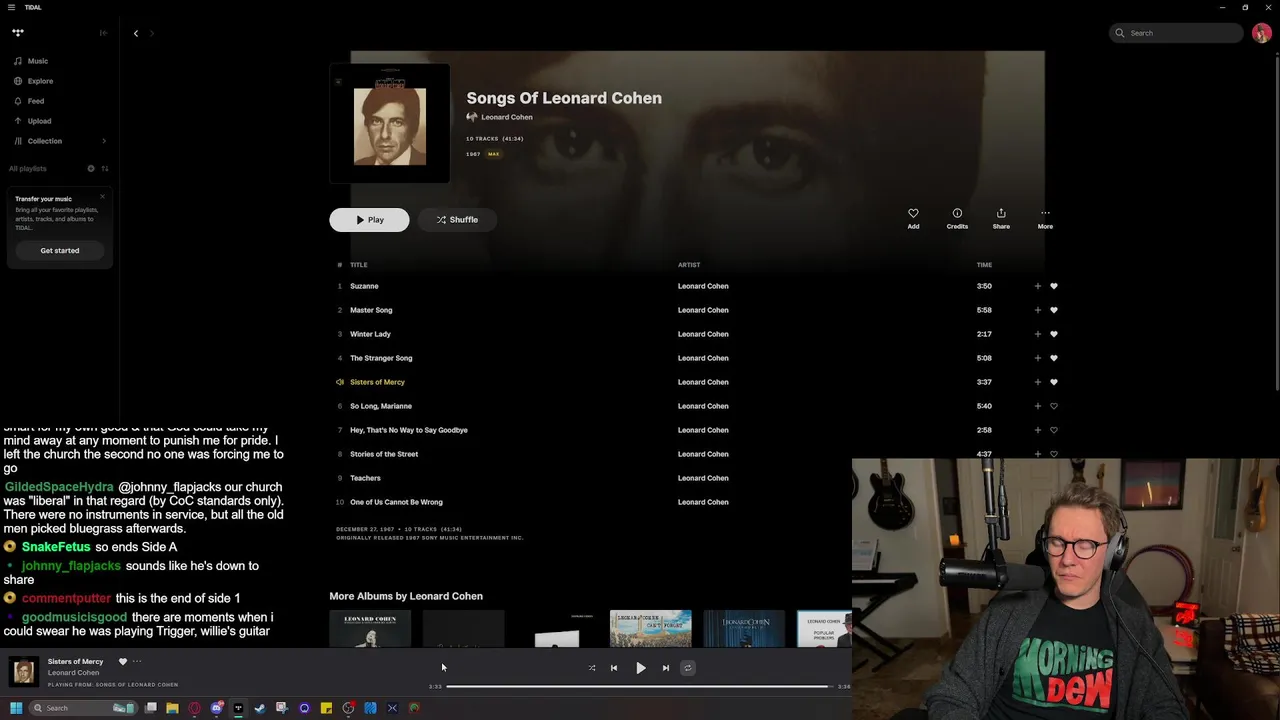Add Winter Lady to a playlist with plus icon
Viewport: 1280px width, 720px height.
pos(1037,334)
